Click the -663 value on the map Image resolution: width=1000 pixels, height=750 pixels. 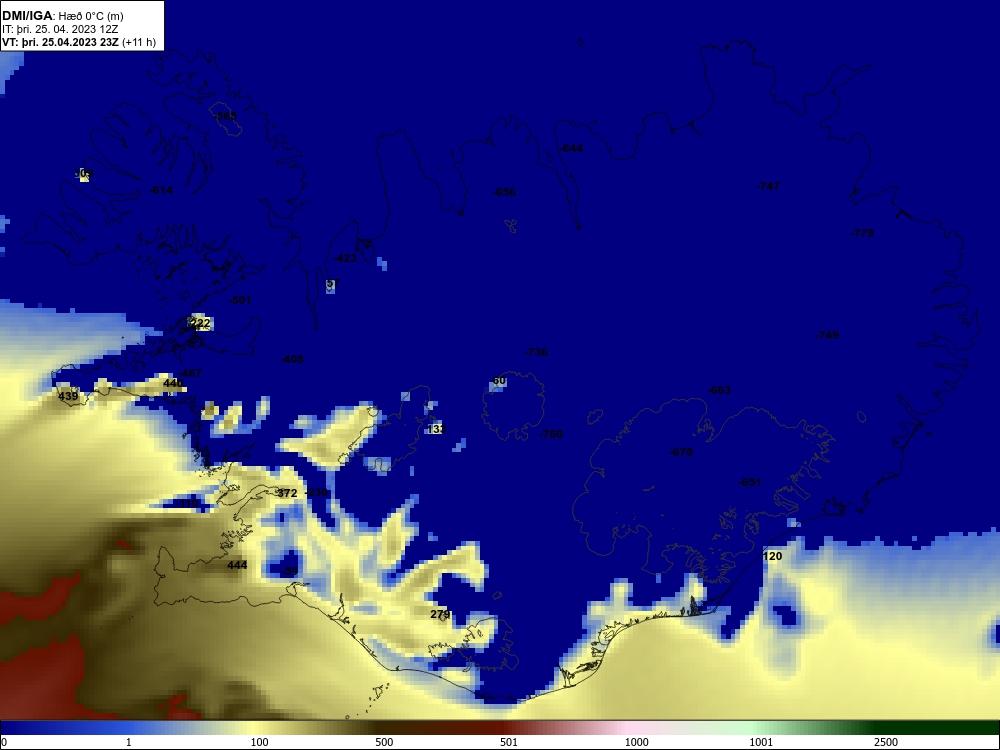pos(719,390)
